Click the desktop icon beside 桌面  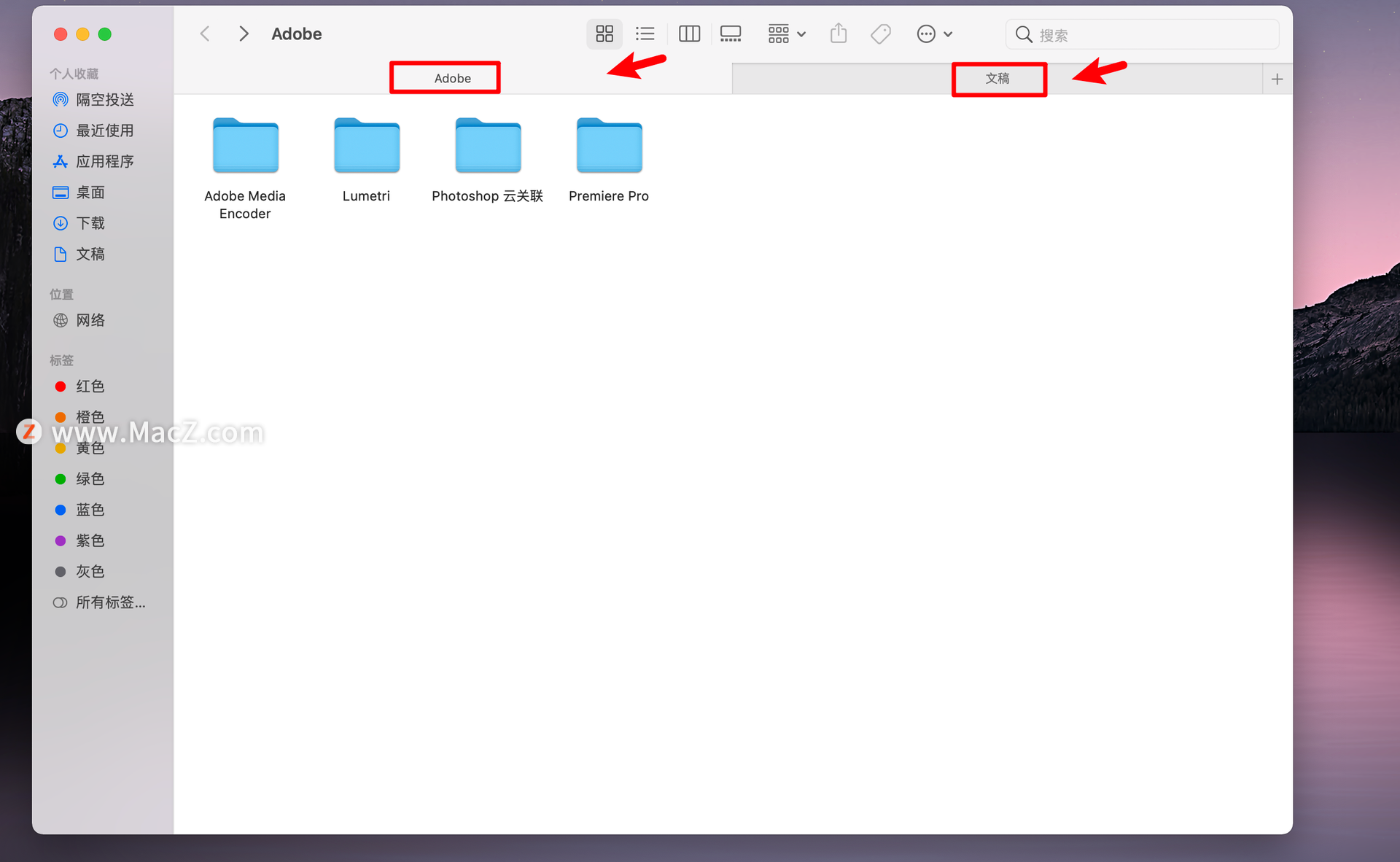pos(61,193)
